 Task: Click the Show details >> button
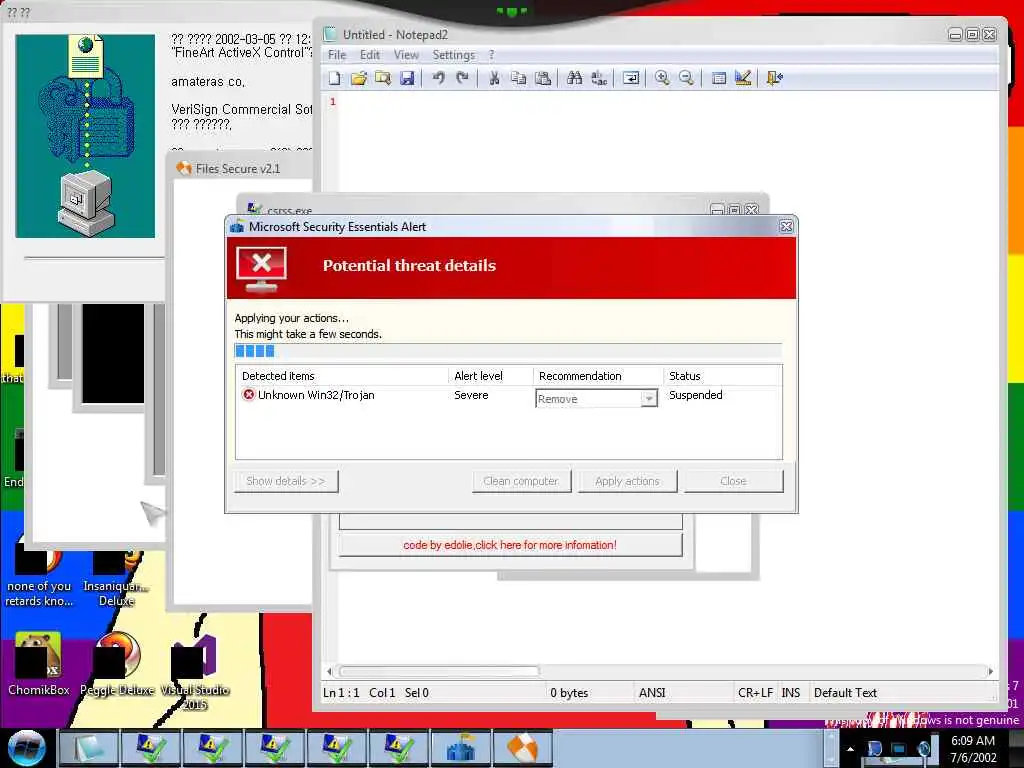286,481
